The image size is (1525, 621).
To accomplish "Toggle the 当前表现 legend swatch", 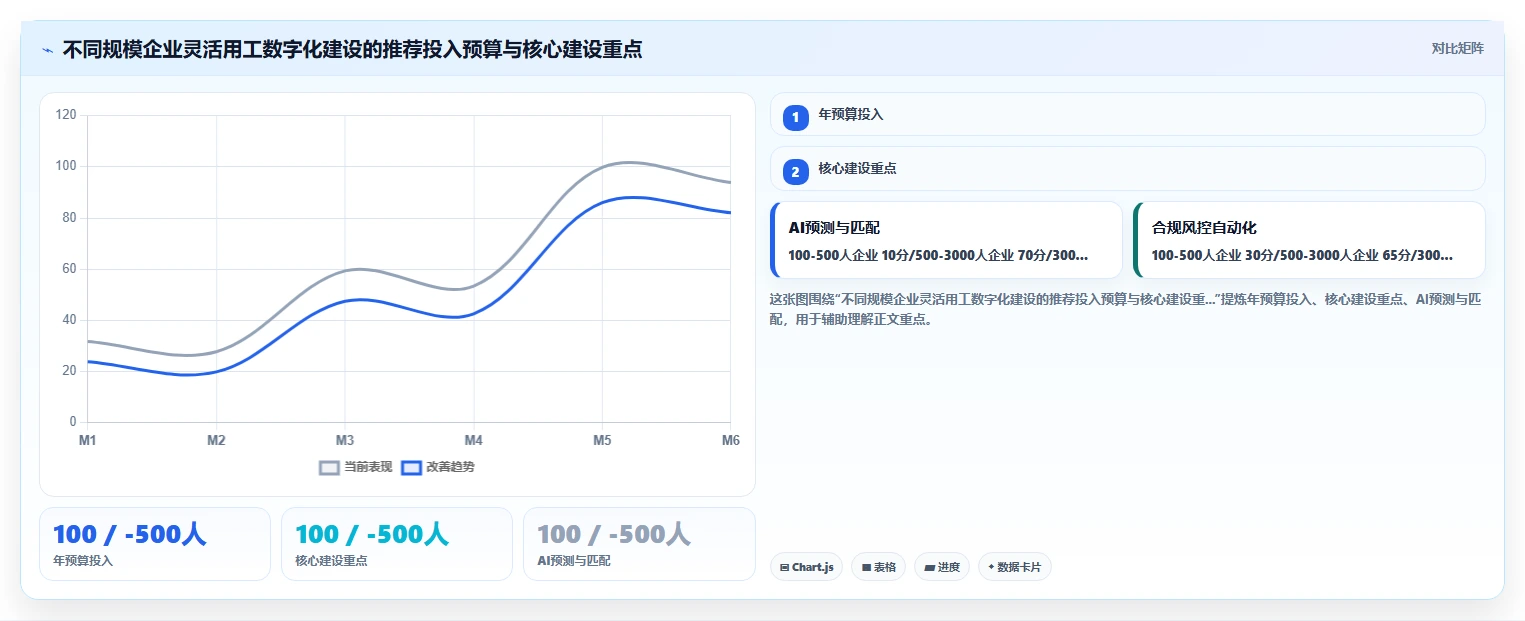I will tap(330, 467).
